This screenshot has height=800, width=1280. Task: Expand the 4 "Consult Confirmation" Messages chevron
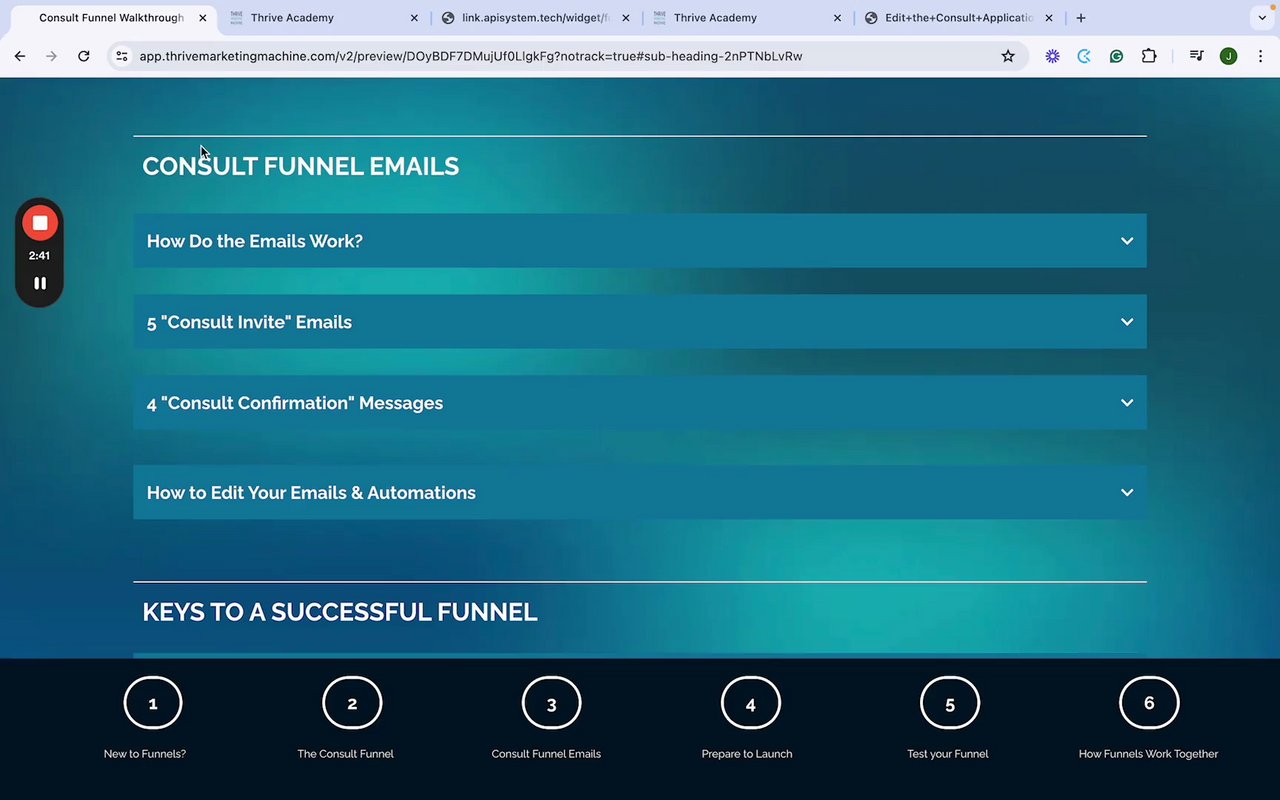[1127, 403]
